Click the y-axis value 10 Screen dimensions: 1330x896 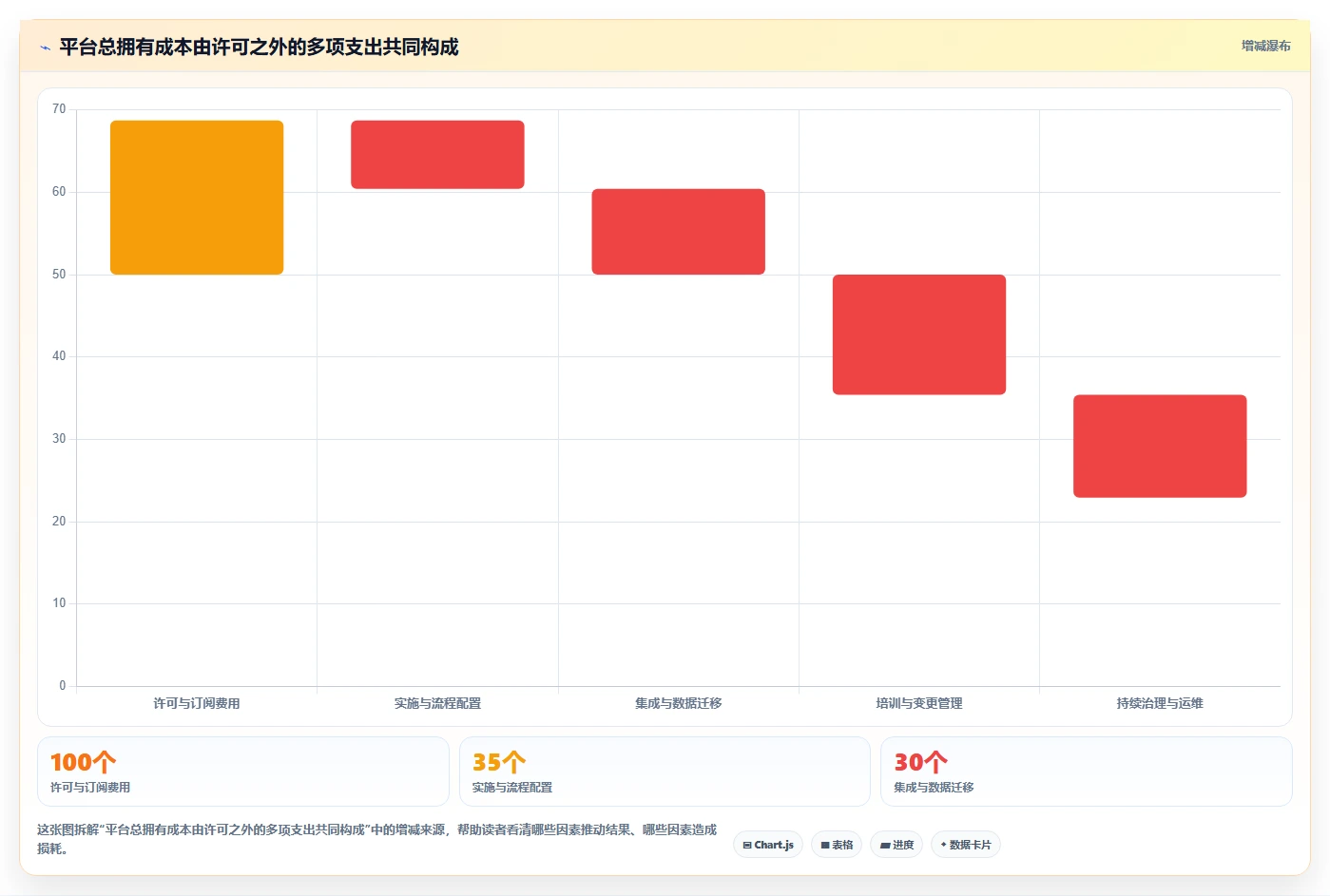[59, 603]
